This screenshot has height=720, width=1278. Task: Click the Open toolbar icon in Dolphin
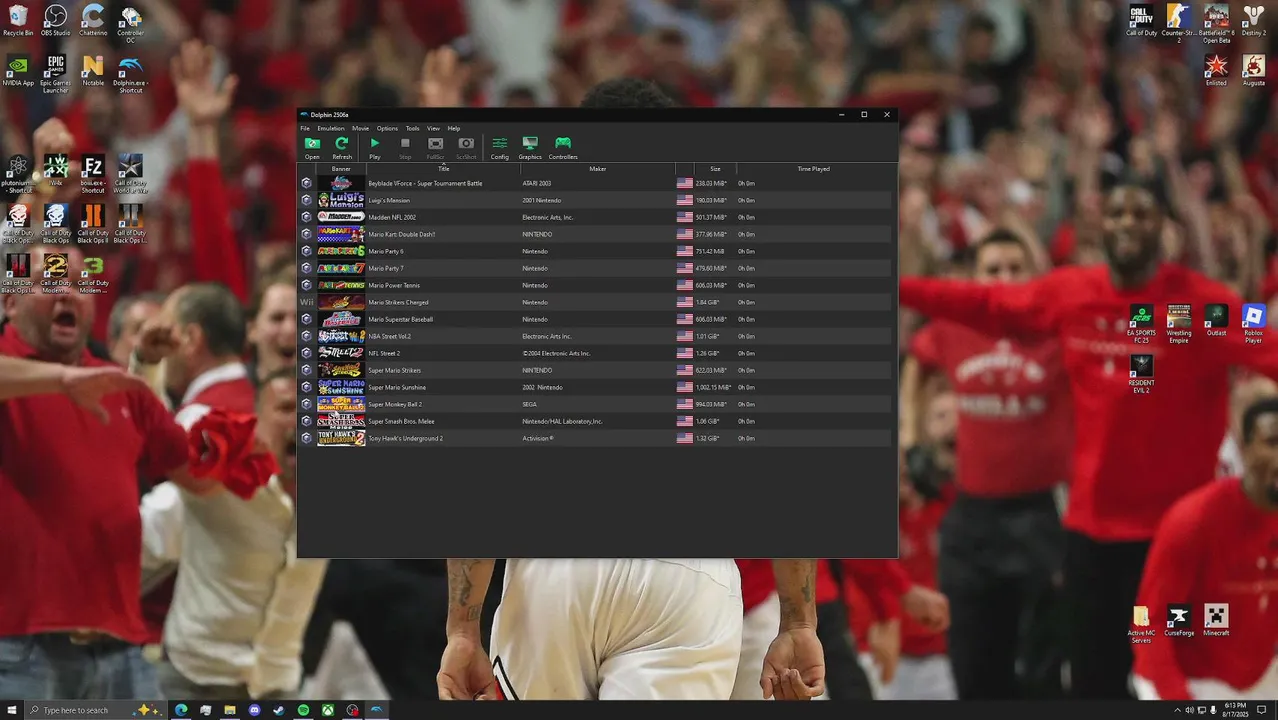pos(312,148)
